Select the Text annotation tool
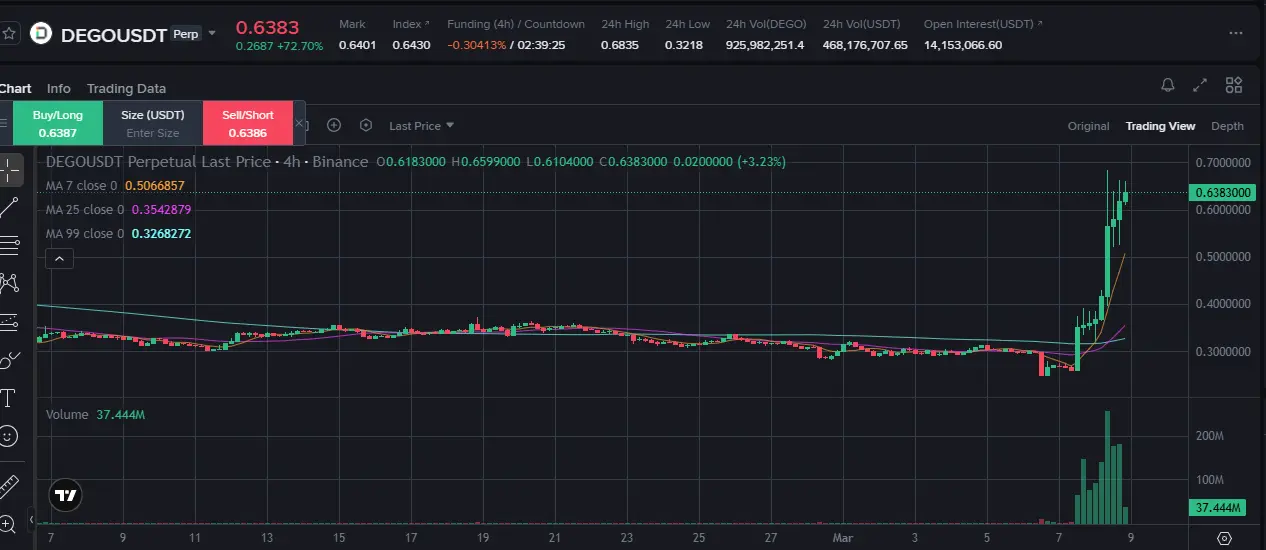 point(8,398)
